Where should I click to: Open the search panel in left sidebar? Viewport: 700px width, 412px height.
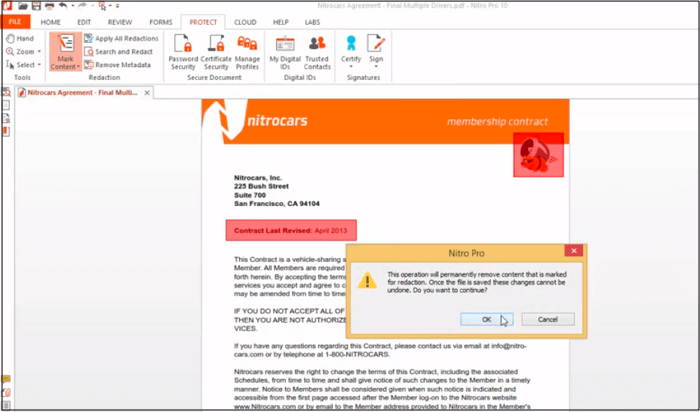click(x=6, y=93)
